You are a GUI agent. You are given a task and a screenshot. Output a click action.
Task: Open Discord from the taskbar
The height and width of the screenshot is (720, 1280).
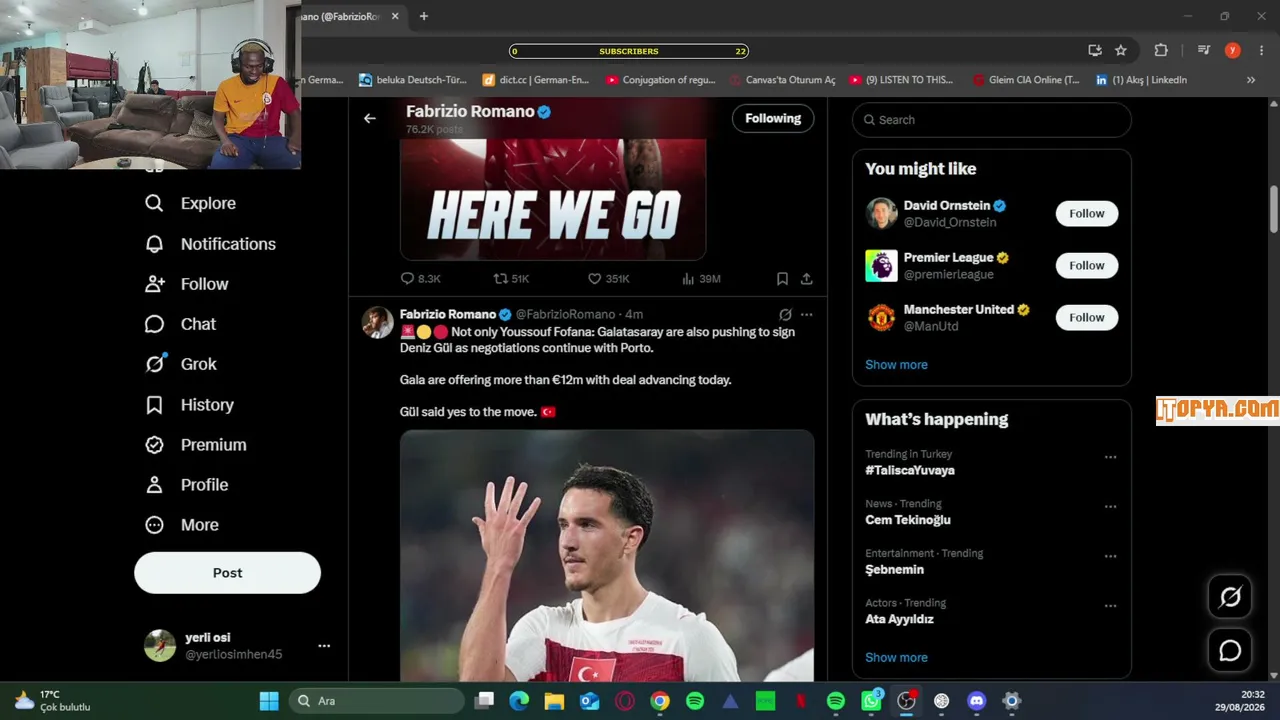point(977,701)
